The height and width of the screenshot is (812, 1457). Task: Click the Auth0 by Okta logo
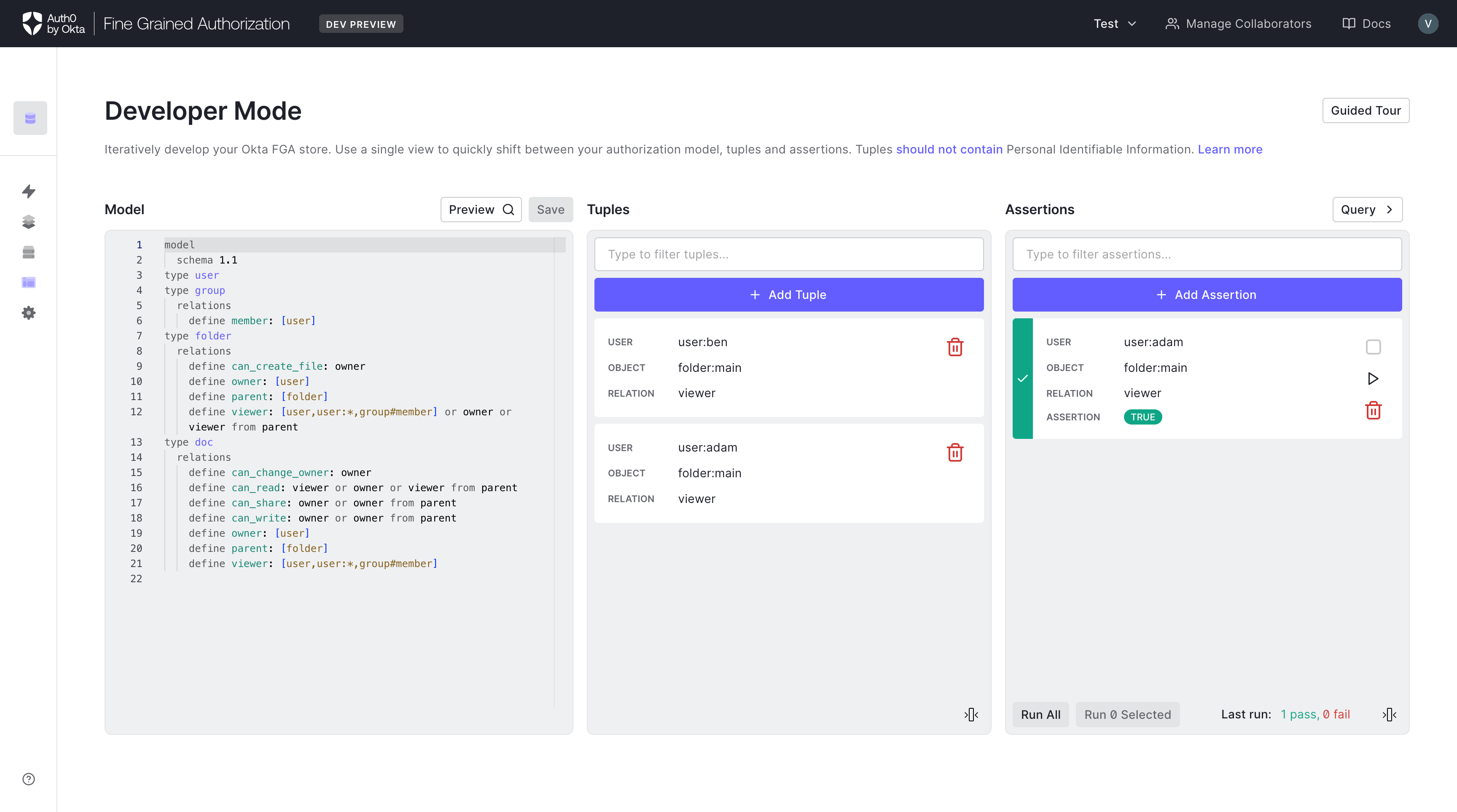coord(54,24)
